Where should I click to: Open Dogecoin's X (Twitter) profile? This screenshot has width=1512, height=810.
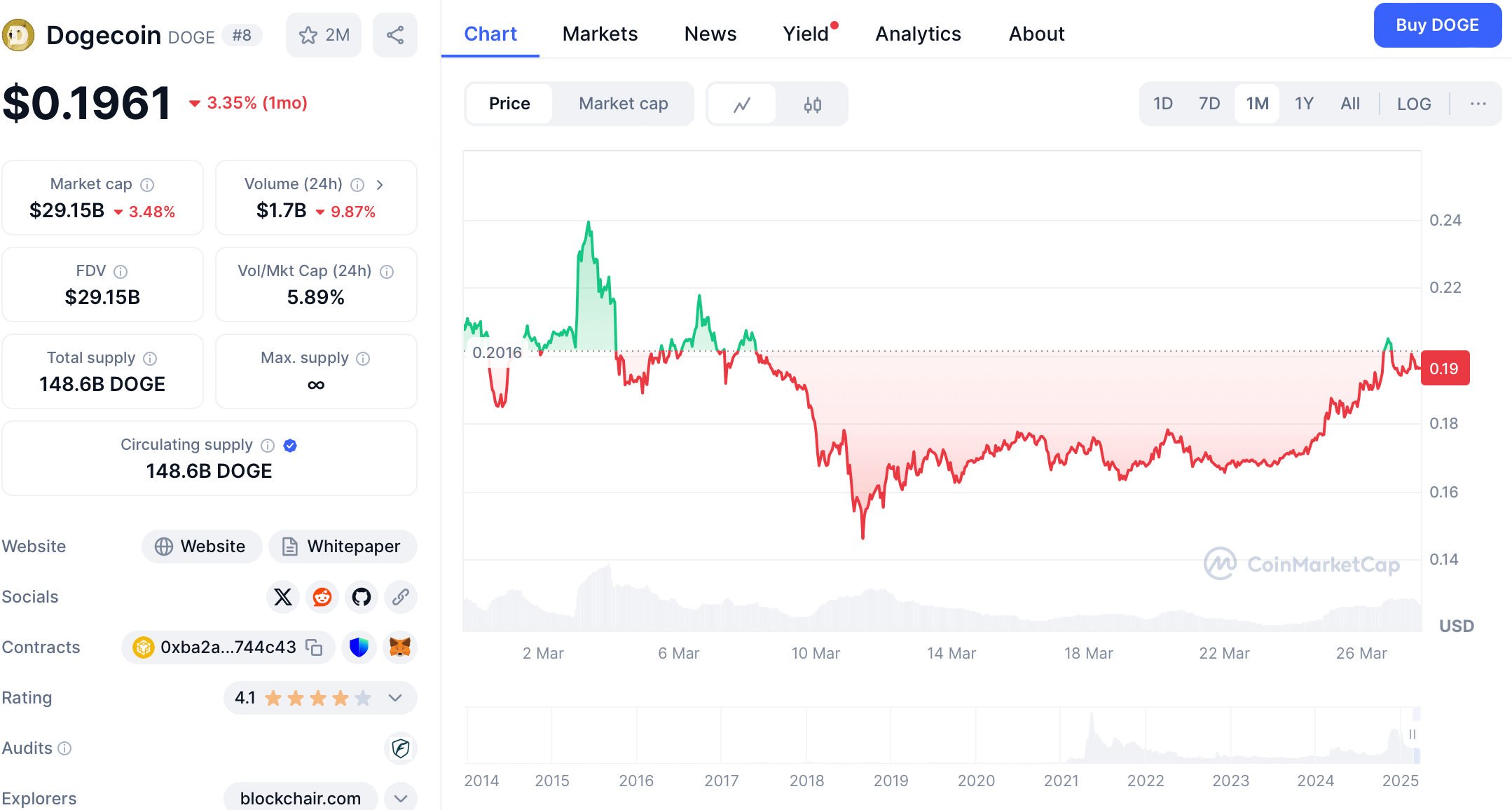pos(282,597)
